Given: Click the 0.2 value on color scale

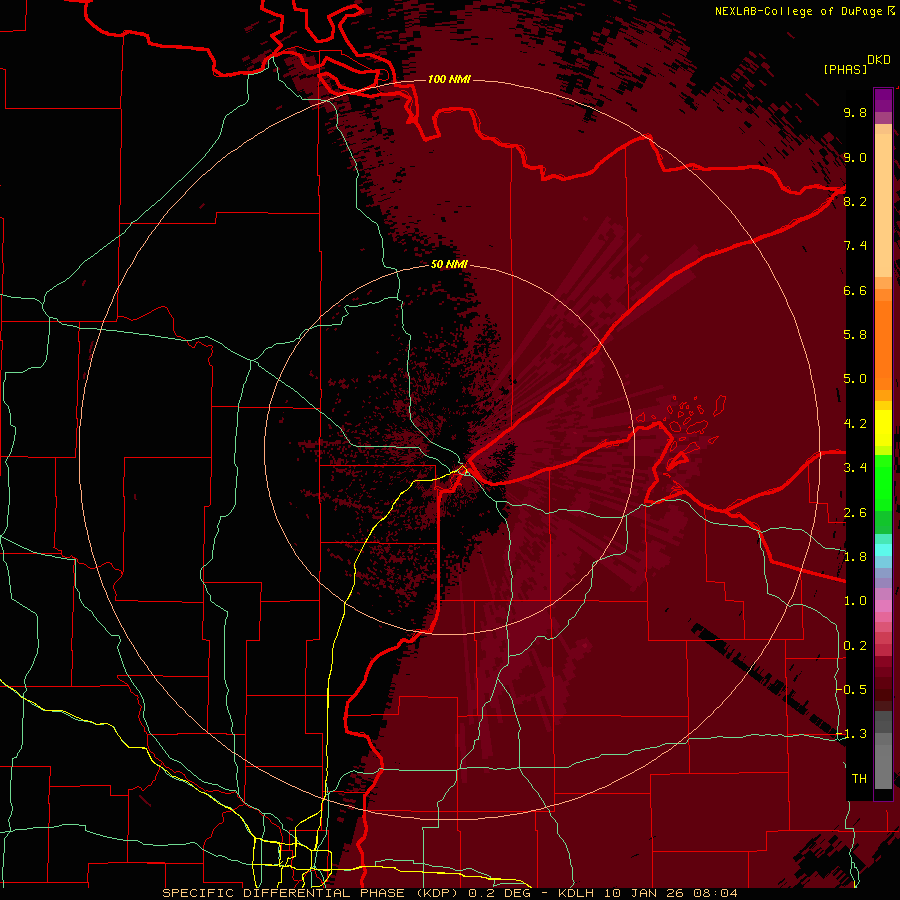Looking at the screenshot, I should pos(855,645).
